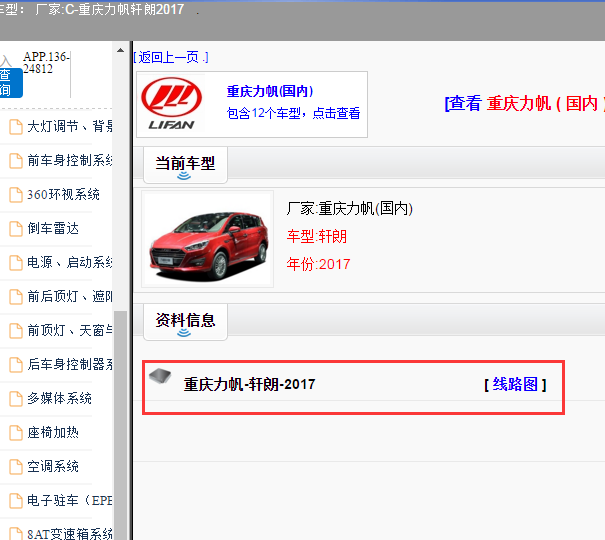Click the red 轩朗 car thumbnail
This screenshot has width=605, height=540.
pyautogui.click(x=208, y=239)
